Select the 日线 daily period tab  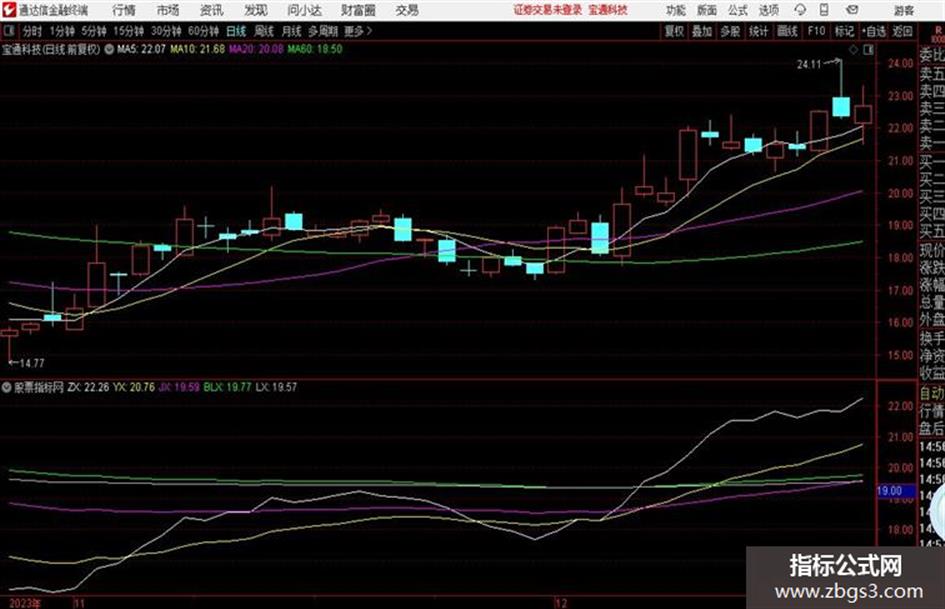(x=236, y=31)
